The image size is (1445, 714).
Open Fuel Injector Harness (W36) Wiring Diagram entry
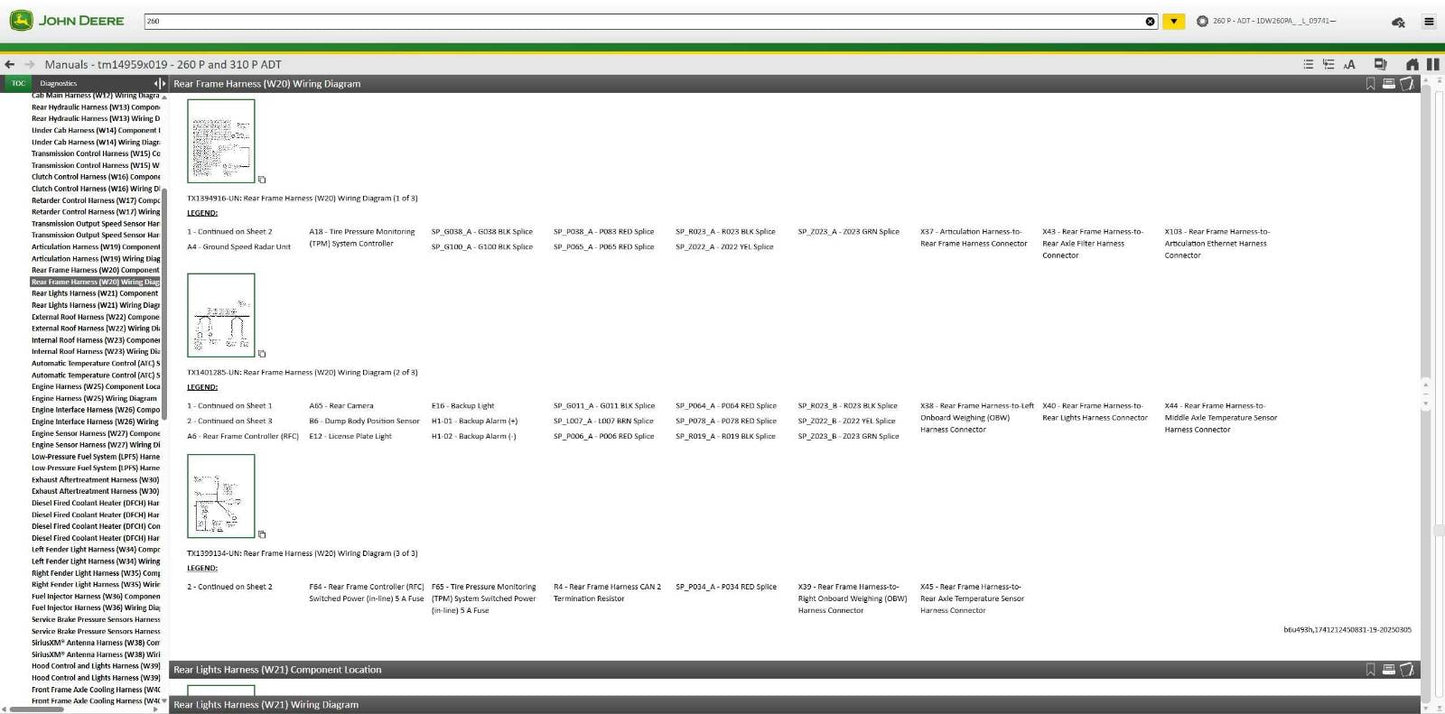96,608
